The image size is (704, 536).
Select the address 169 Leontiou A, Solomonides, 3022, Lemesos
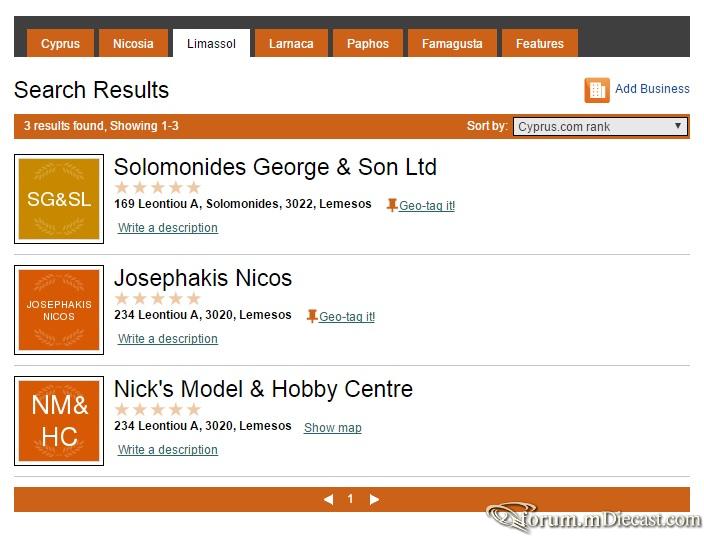pyautogui.click(x=243, y=204)
